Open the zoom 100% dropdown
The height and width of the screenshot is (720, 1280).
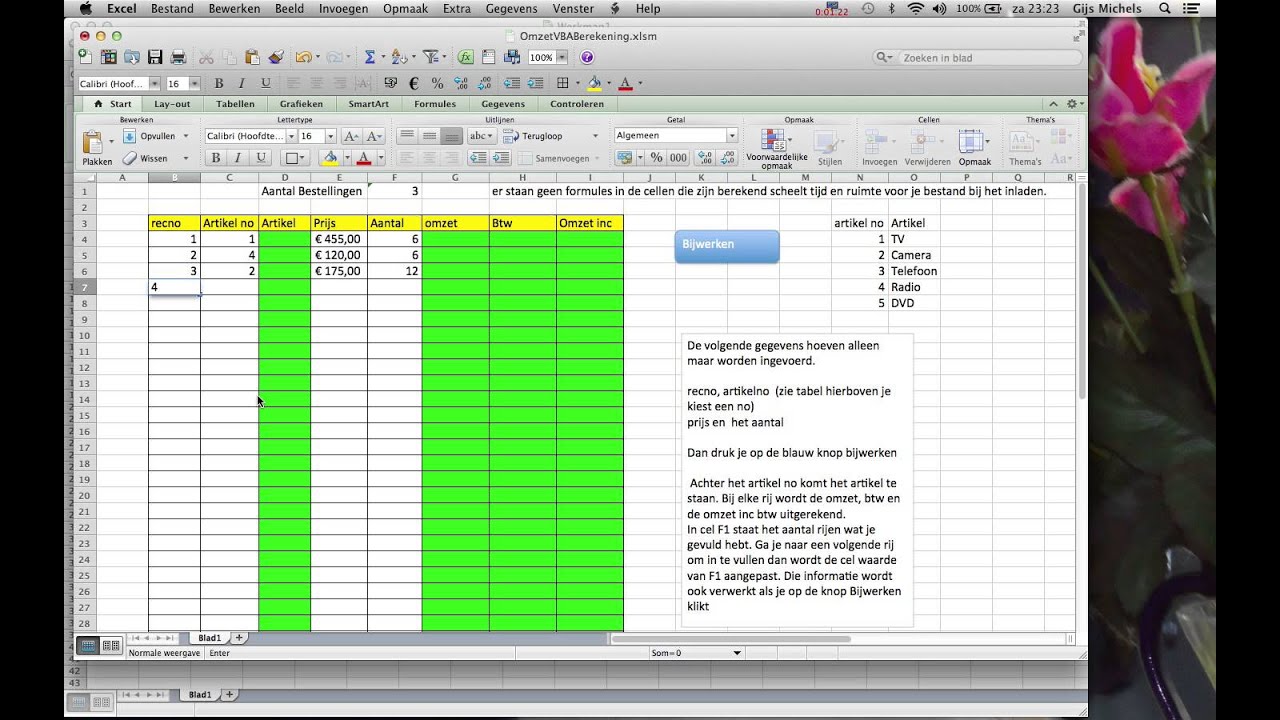[x=564, y=57]
